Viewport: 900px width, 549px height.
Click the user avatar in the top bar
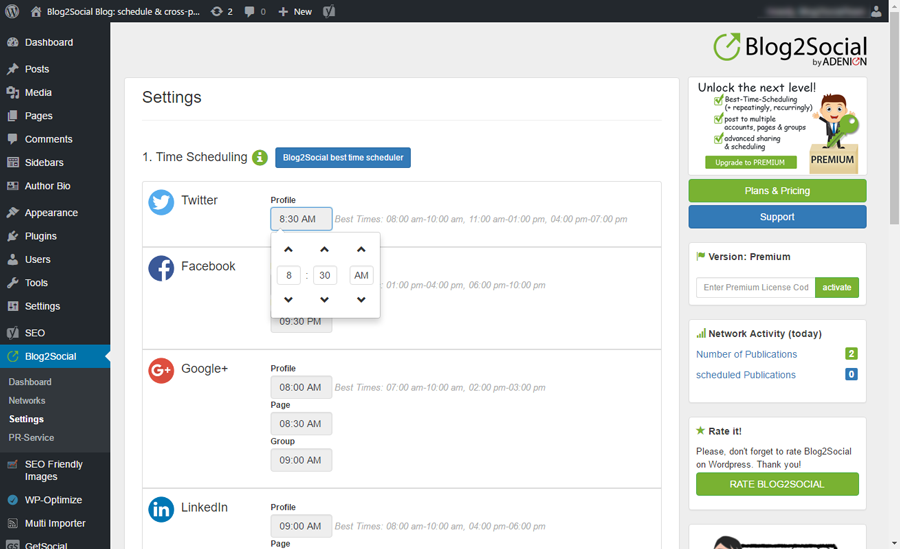(876, 11)
